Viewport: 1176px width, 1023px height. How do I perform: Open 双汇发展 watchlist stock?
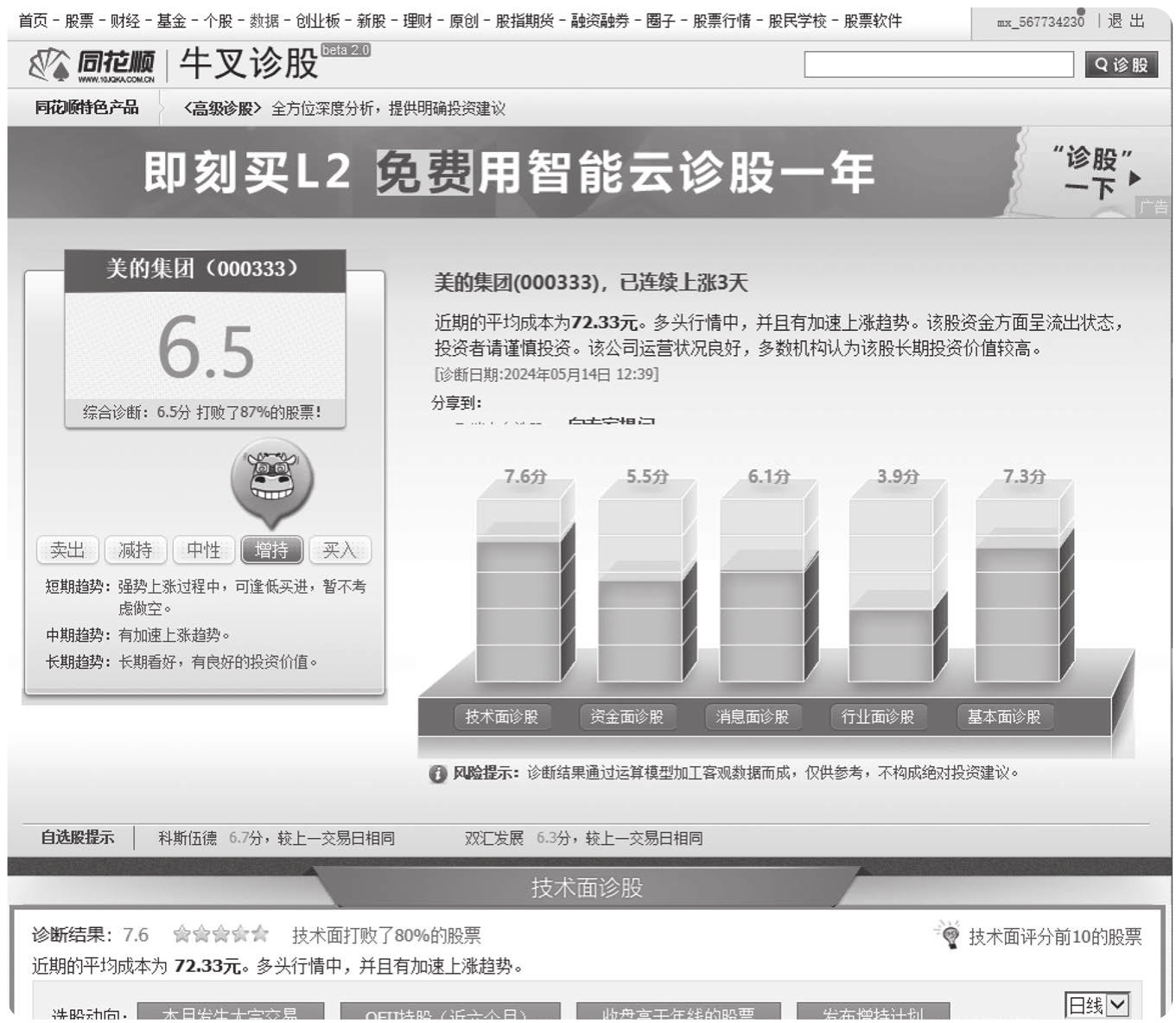(494, 838)
